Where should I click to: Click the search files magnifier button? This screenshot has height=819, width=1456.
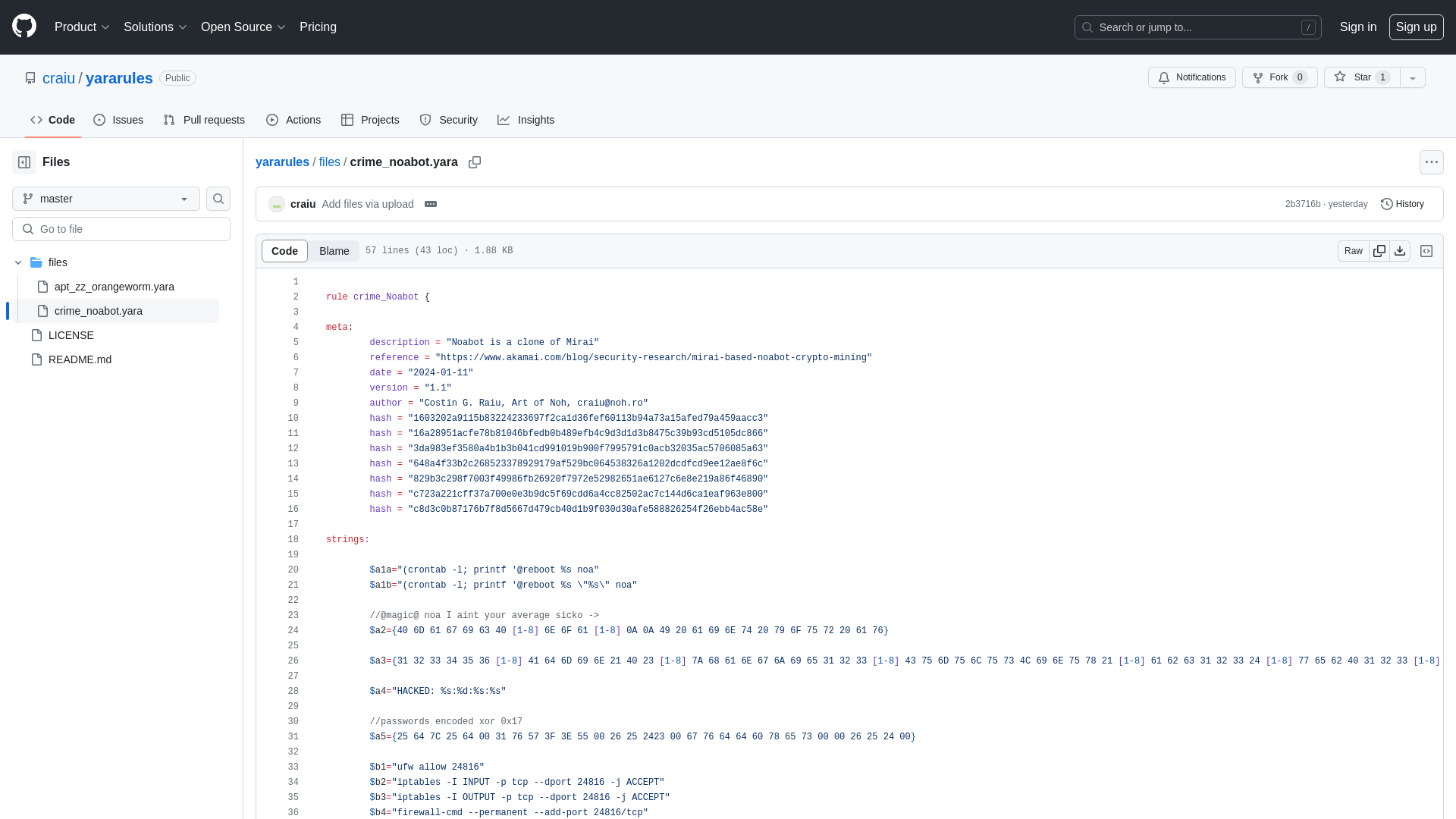click(218, 199)
